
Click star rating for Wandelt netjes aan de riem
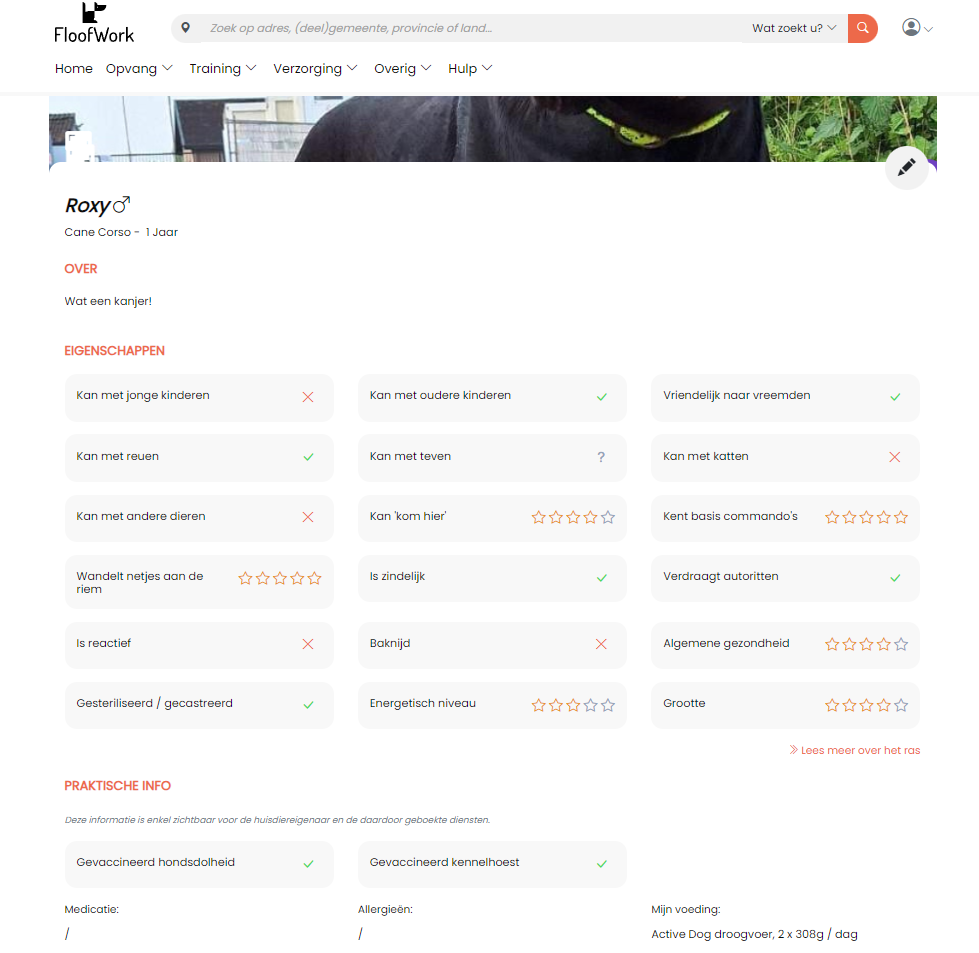[280, 578]
